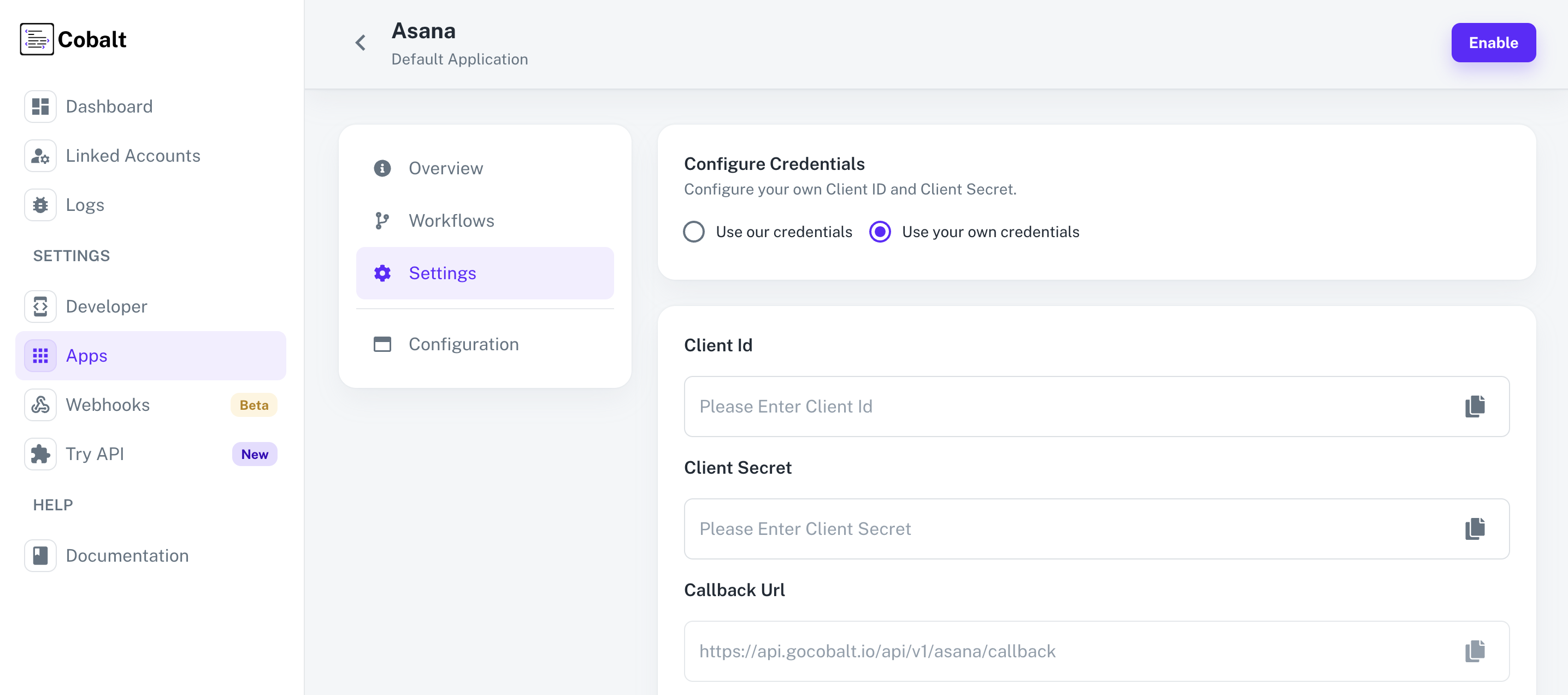Select the Dashboard icon in sidebar
The image size is (1568, 695).
pos(39,106)
